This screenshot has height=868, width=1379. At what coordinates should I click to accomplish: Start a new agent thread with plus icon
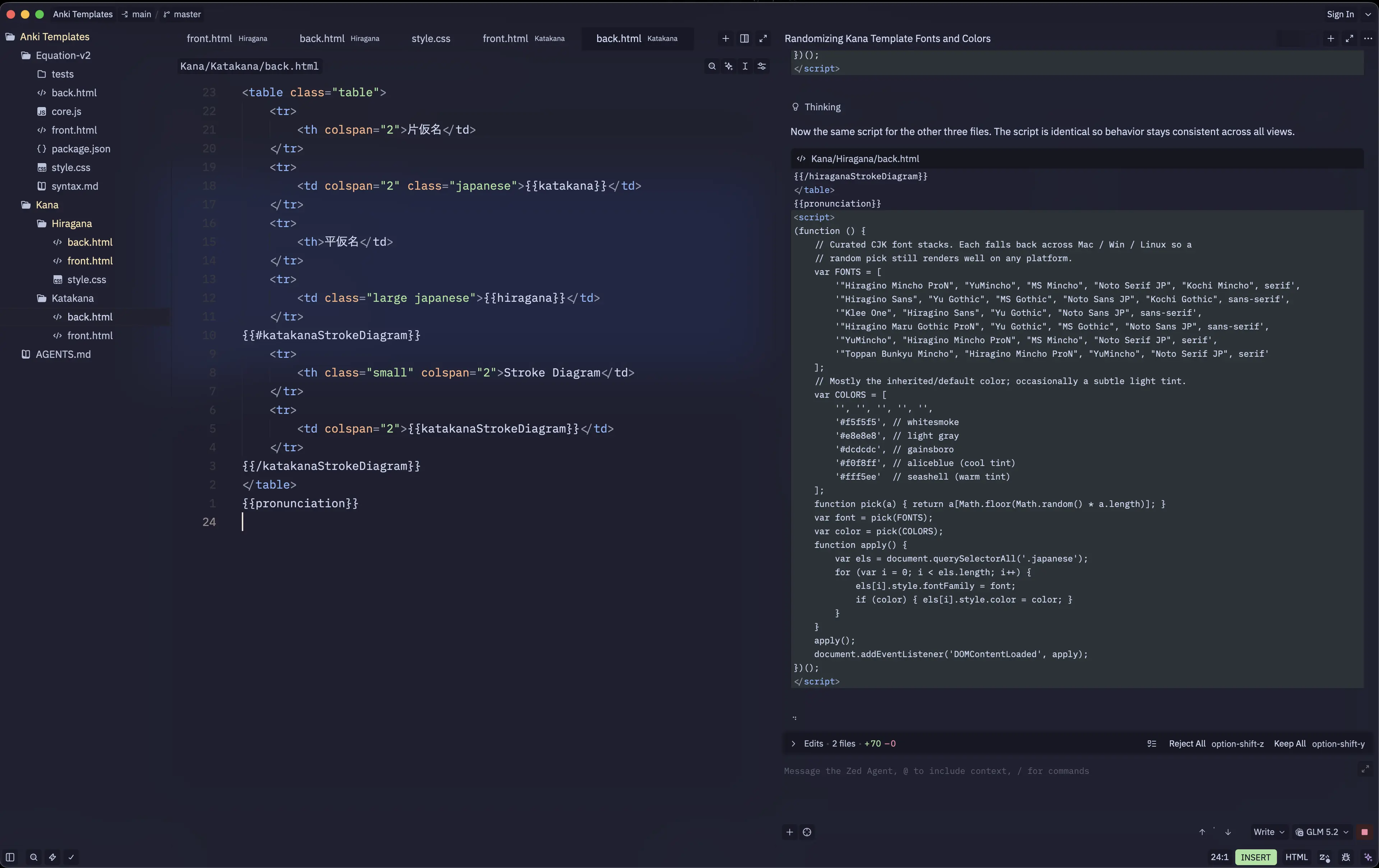pyautogui.click(x=1331, y=38)
